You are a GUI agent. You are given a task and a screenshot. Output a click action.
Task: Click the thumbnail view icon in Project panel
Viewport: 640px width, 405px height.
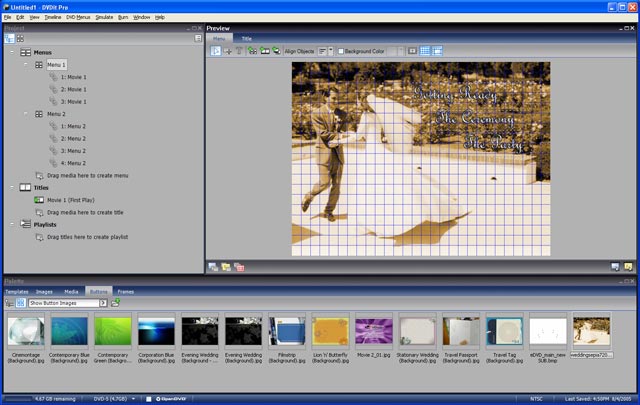click(x=20, y=38)
